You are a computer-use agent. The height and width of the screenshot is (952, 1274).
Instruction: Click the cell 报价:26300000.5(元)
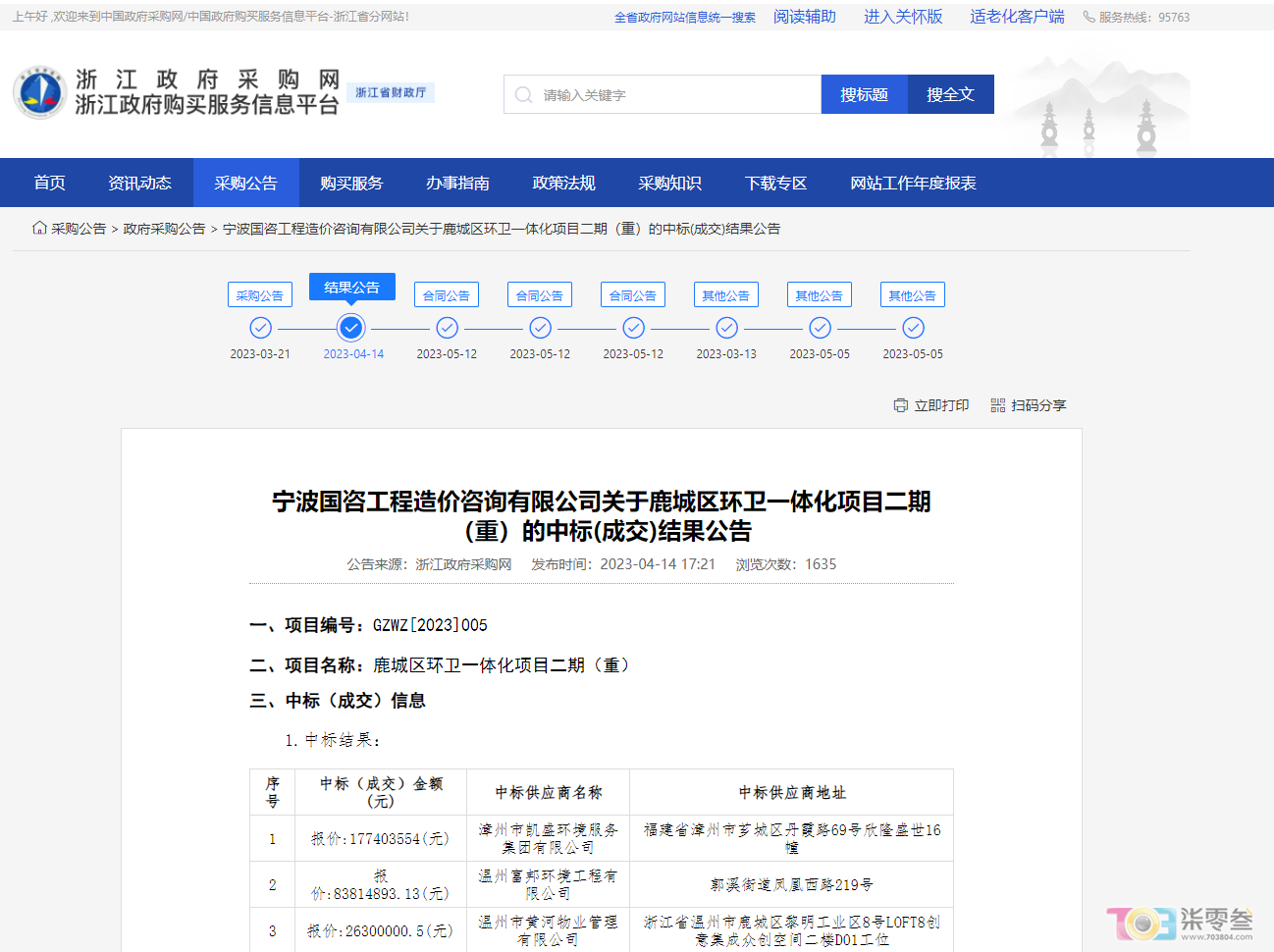tap(380, 930)
